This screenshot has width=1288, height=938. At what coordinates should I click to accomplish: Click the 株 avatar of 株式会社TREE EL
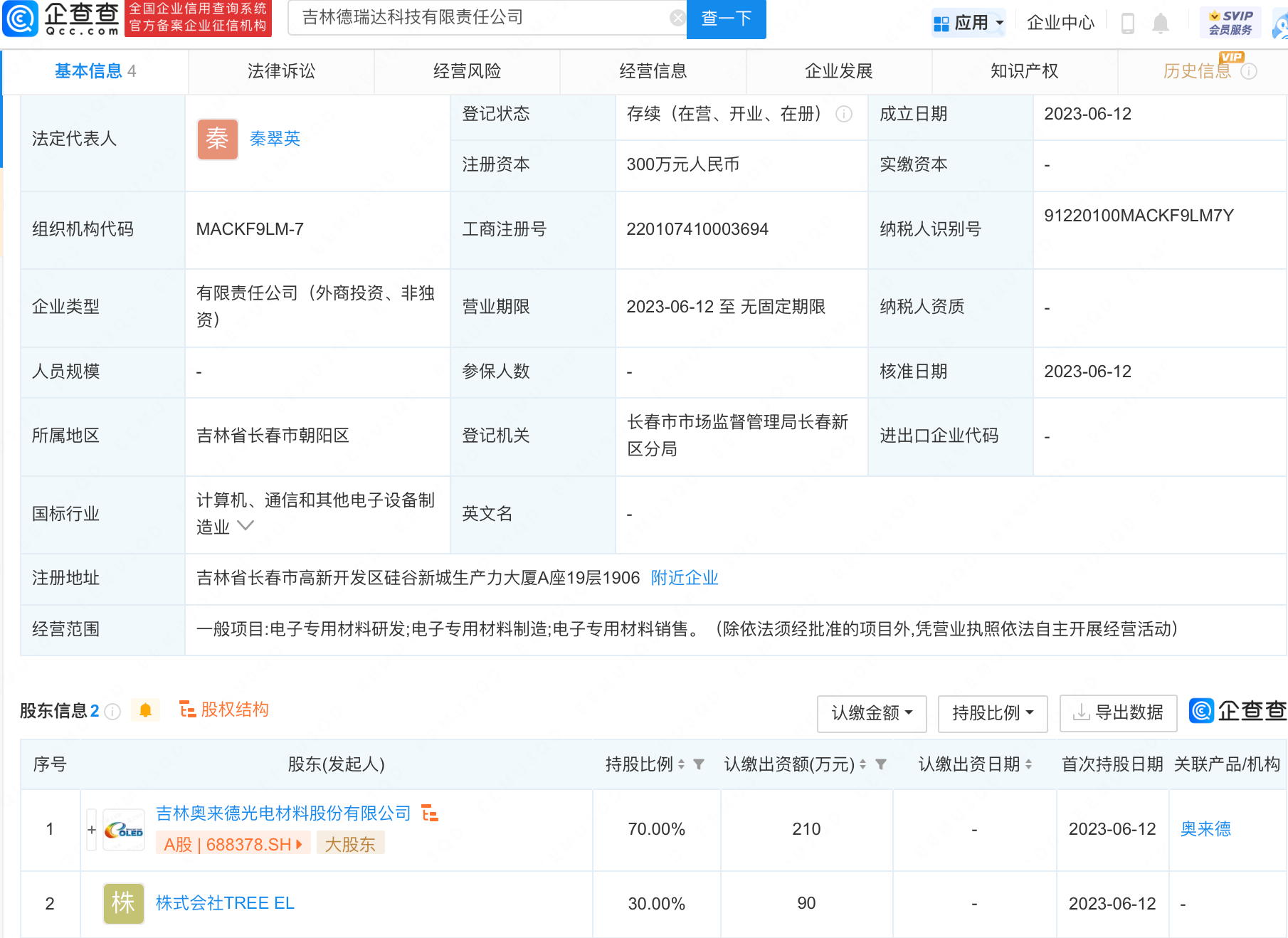pyautogui.click(x=124, y=904)
